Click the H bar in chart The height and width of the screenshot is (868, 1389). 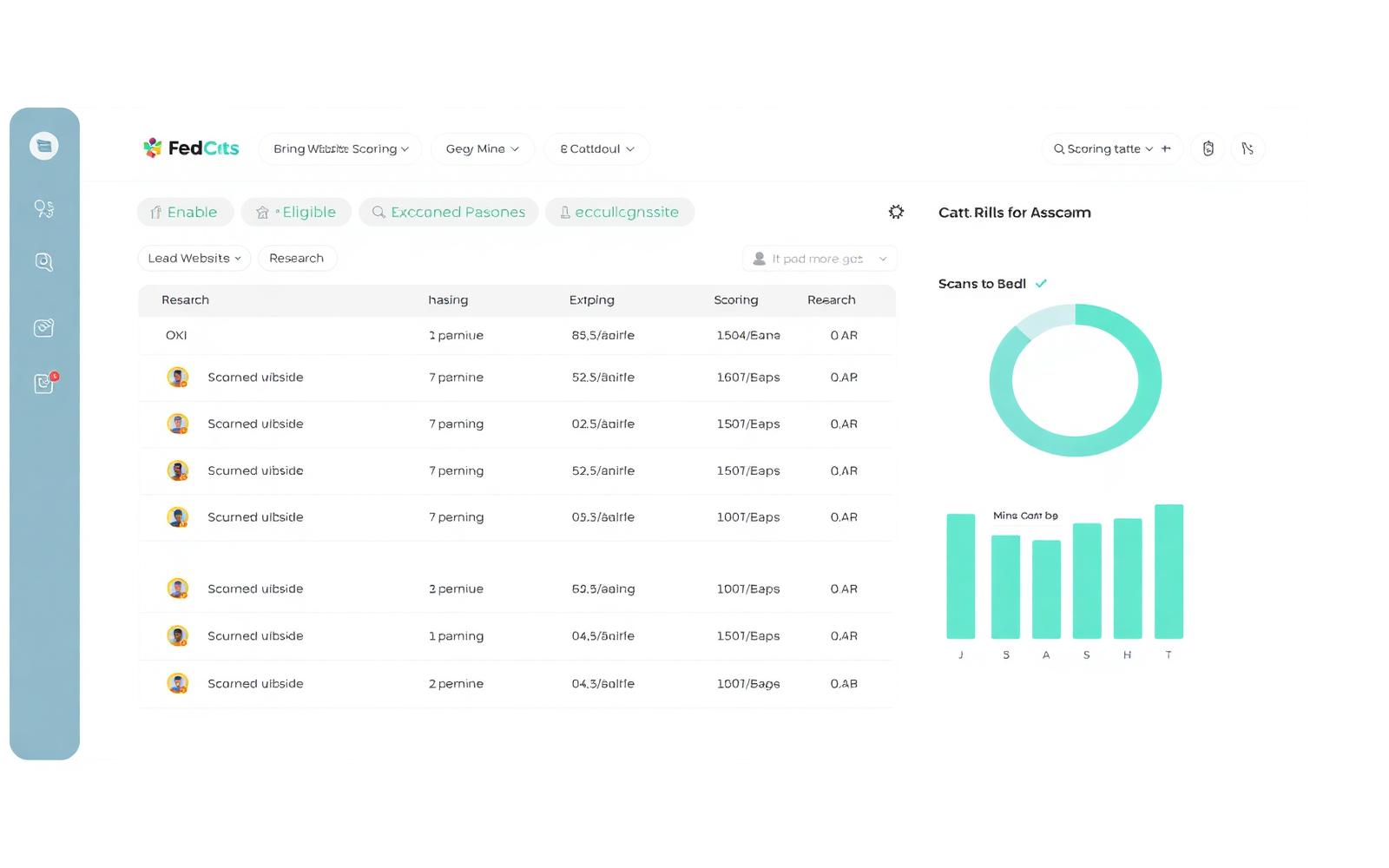tap(1128, 578)
